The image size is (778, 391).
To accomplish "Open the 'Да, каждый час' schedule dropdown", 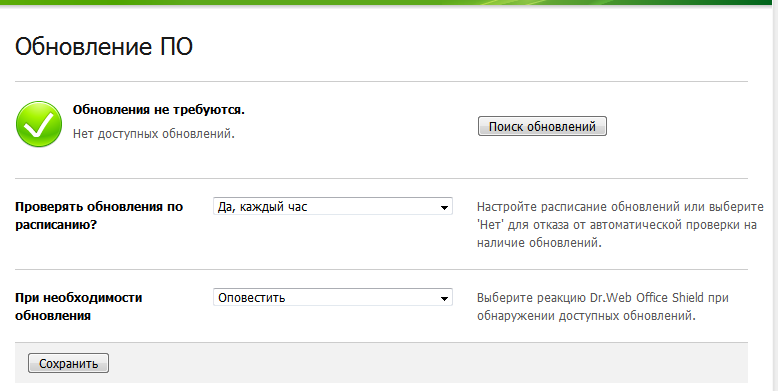I will 332,206.
